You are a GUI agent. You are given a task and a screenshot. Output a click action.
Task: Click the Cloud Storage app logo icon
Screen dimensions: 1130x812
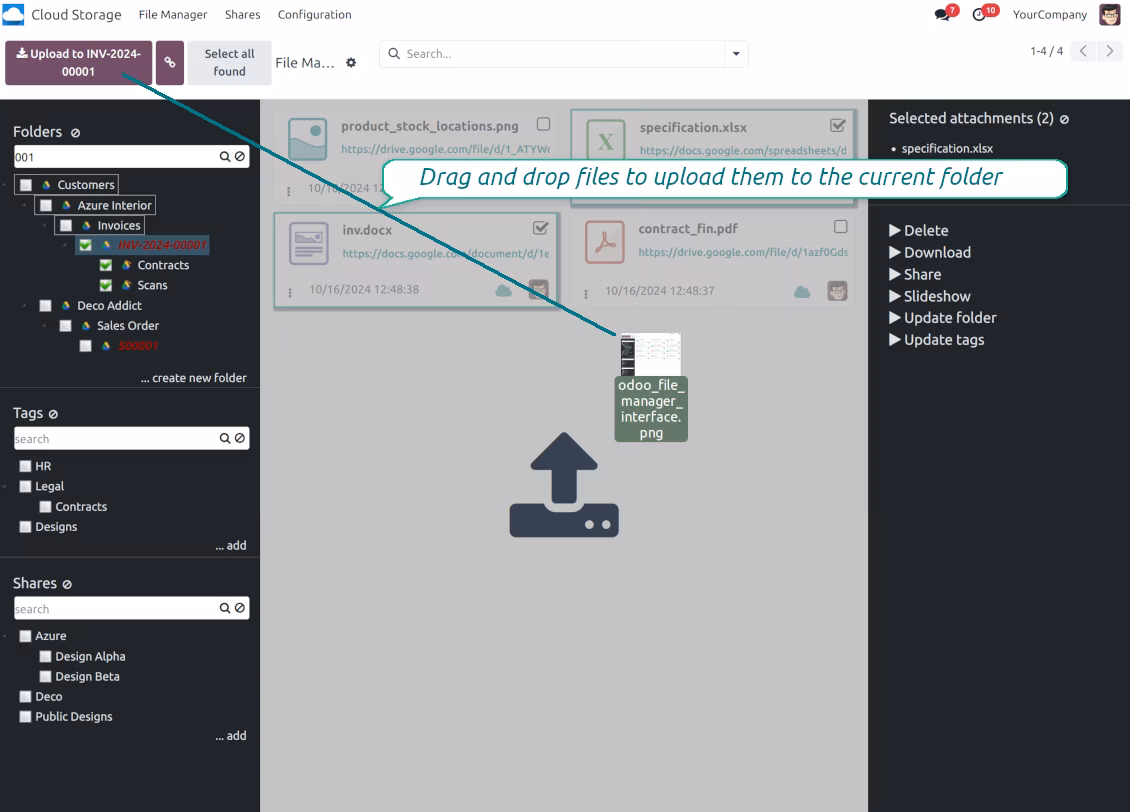pos(13,14)
